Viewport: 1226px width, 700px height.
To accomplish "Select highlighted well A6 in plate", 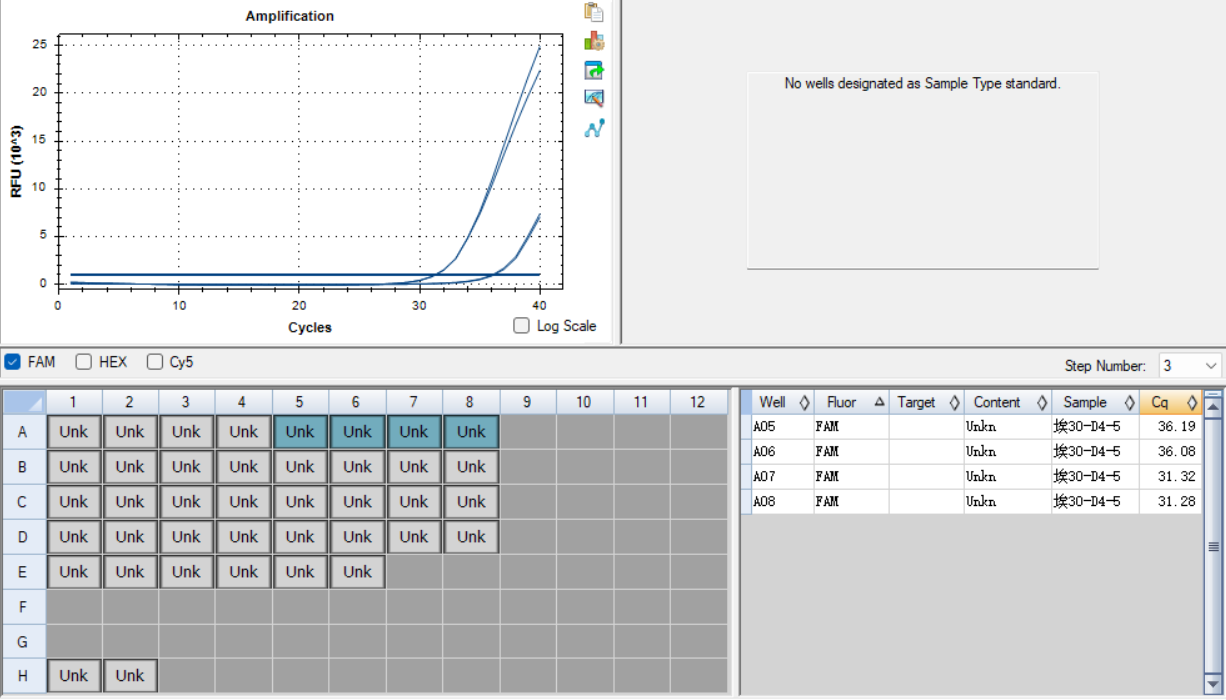I will pos(357,432).
